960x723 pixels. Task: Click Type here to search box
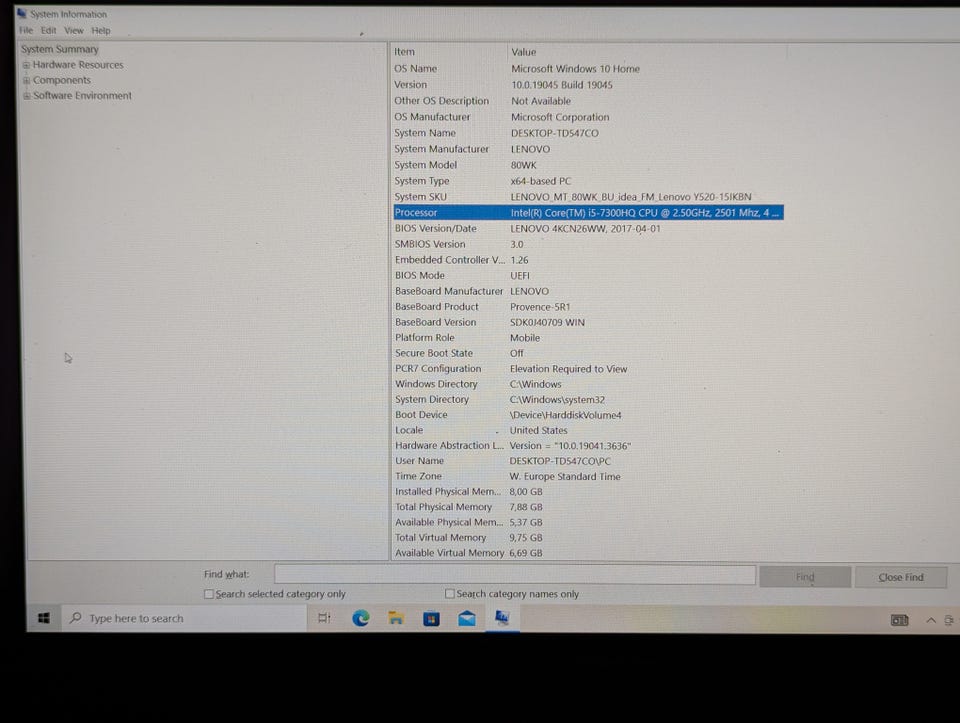(184, 618)
